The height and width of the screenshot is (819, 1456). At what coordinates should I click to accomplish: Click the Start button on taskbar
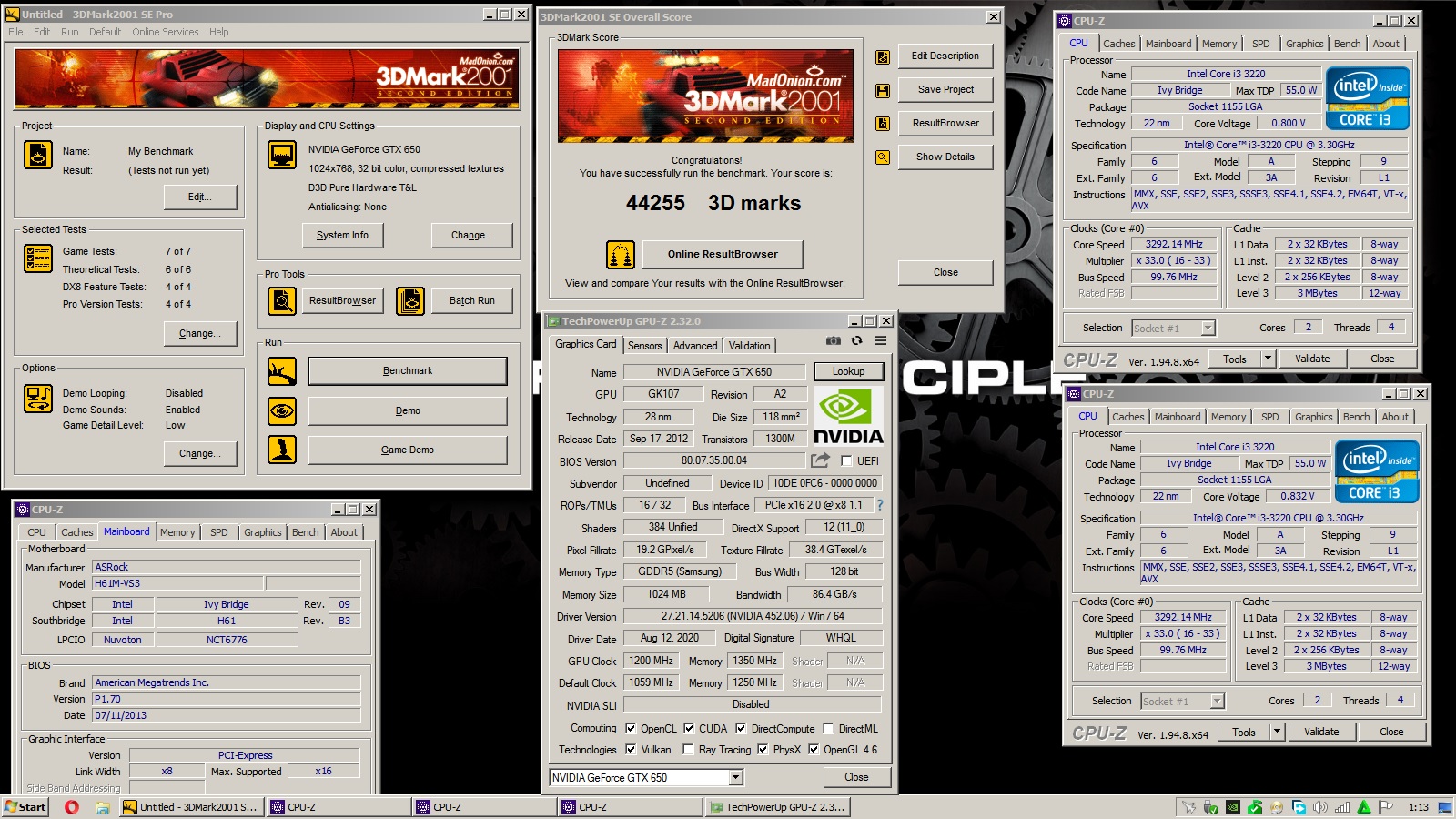tap(25, 807)
